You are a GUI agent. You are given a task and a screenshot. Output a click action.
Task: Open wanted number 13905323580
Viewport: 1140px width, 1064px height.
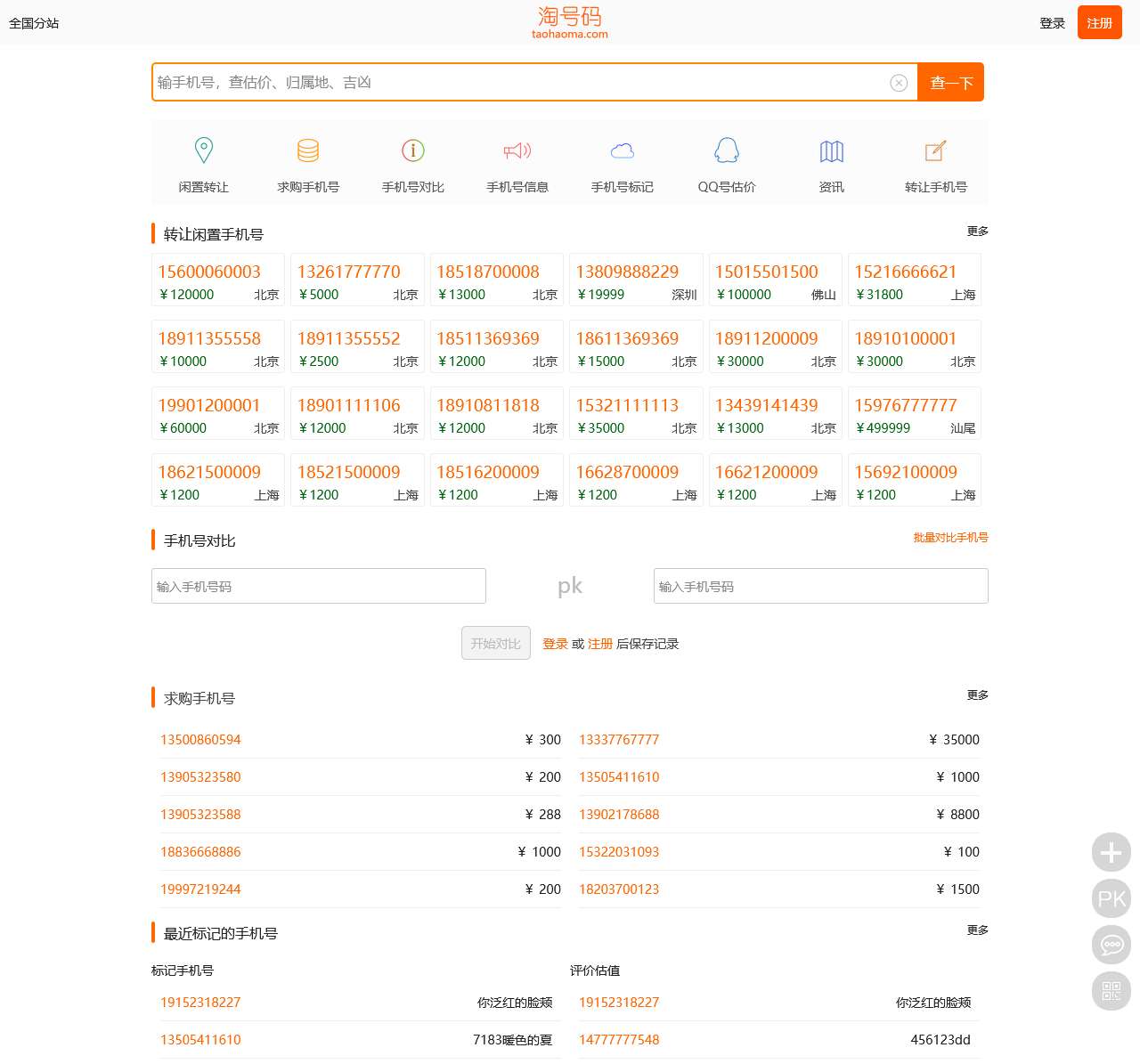click(x=200, y=777)
